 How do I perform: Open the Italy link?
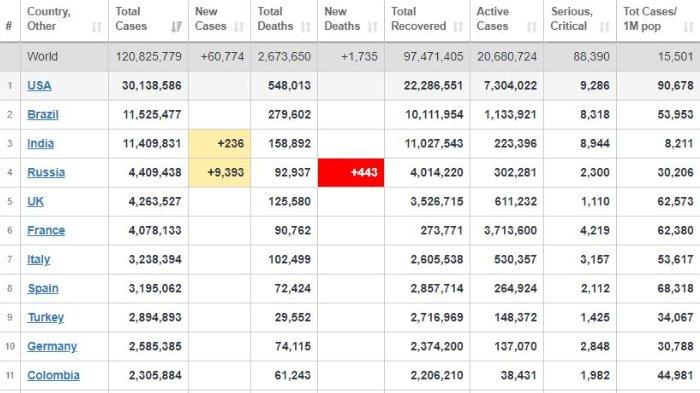[38, 260]
